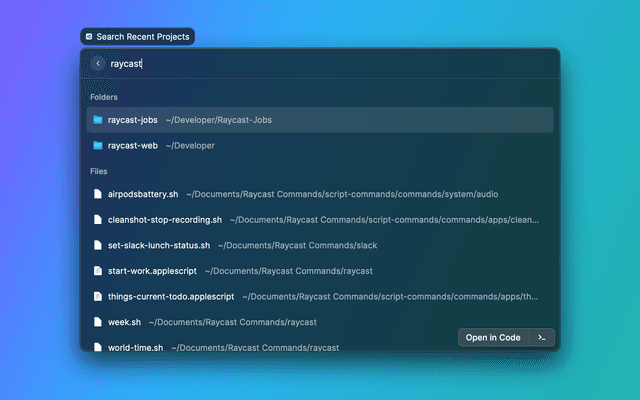Image resolution: width=640 pixels, height=400 pixels.
Task: Click the airpodsbattery.sh file icon
Action: pyautogui.click(x=98, y=194)
